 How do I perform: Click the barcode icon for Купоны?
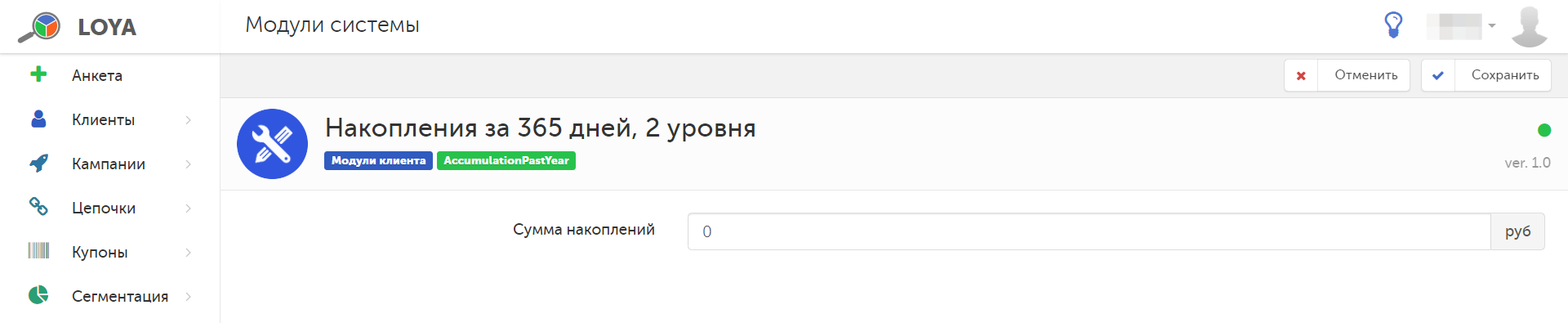coord(38,250)
